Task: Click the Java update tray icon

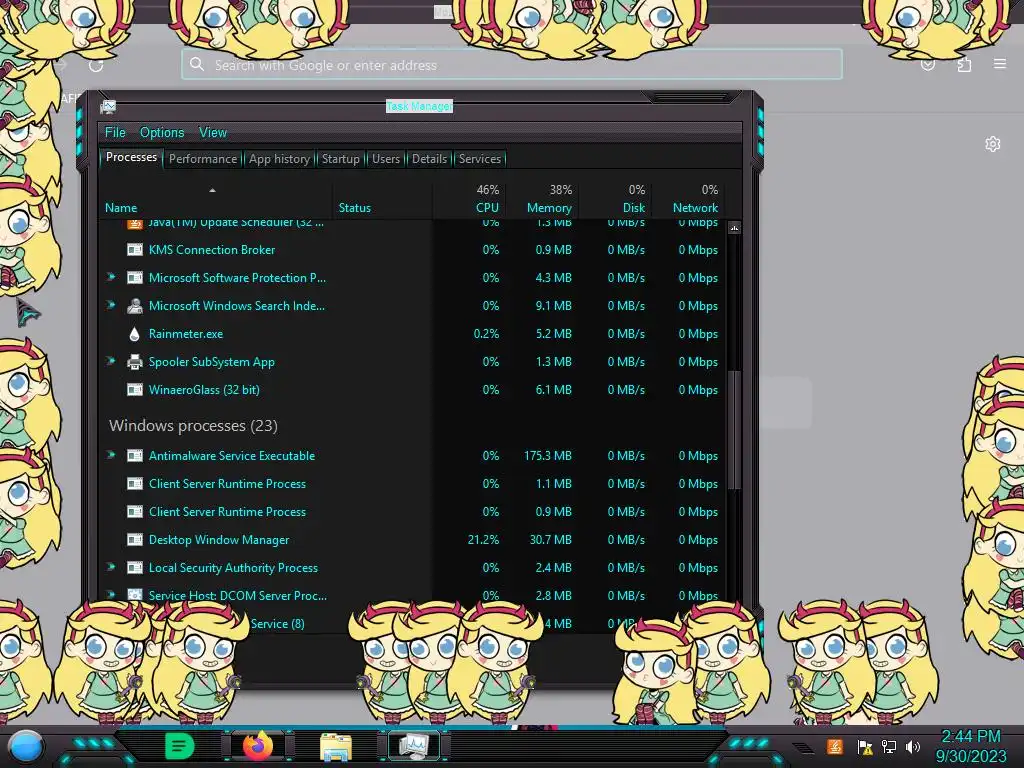Action: [x=835, y=746]
